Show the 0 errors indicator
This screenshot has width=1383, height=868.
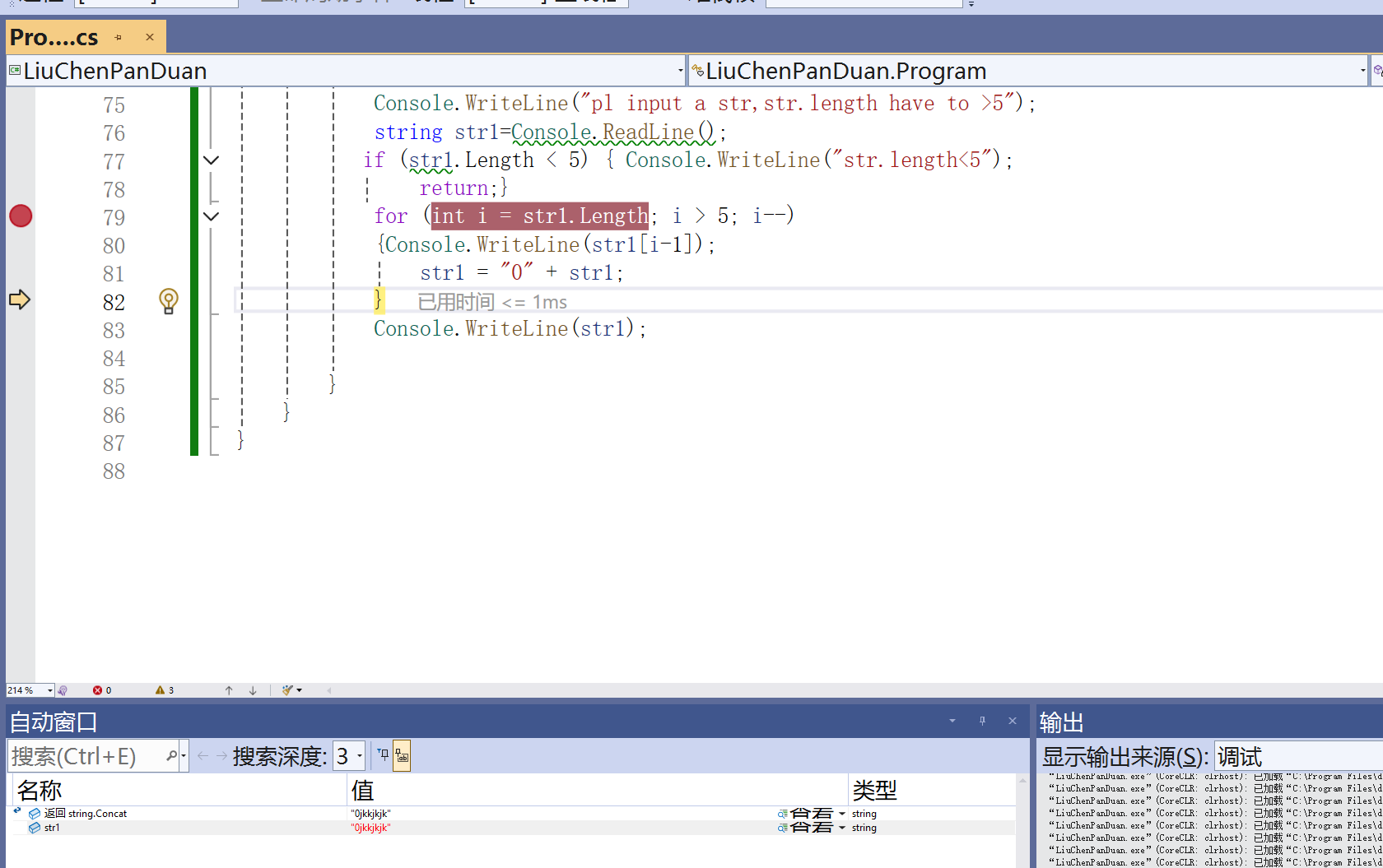coord(102,690)
